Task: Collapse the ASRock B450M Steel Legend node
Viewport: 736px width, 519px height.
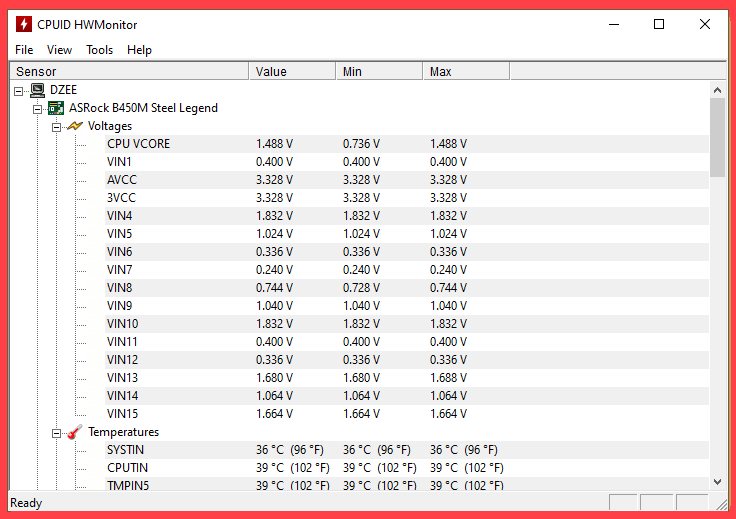Action: pos(37,109)
